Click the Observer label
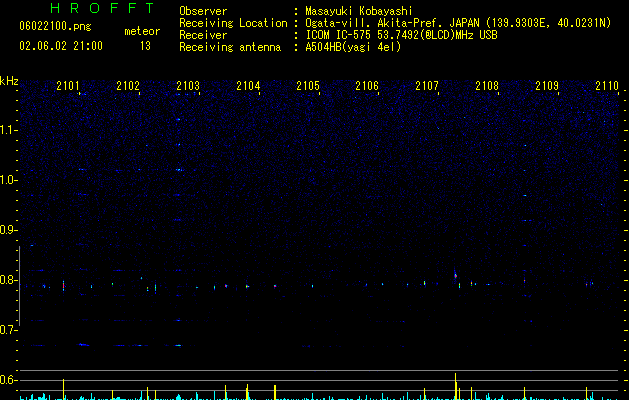 [x=203, y=11]
